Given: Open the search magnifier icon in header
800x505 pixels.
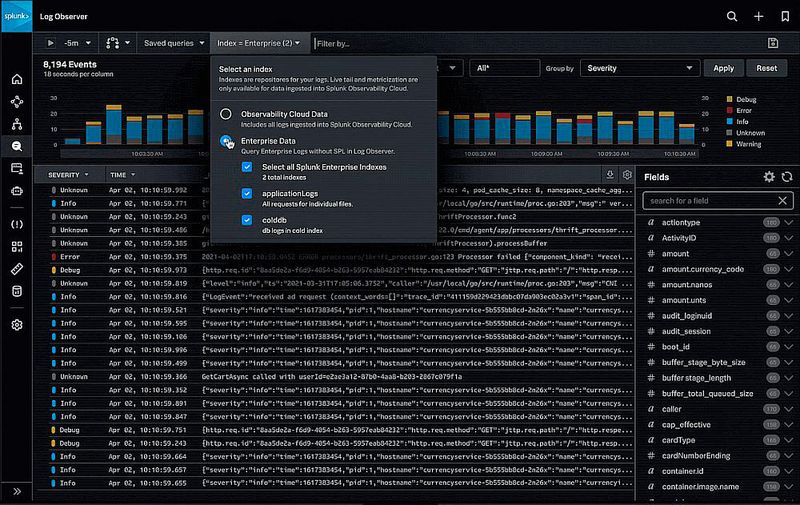Looking at the screenshot, I should (732, 16).
